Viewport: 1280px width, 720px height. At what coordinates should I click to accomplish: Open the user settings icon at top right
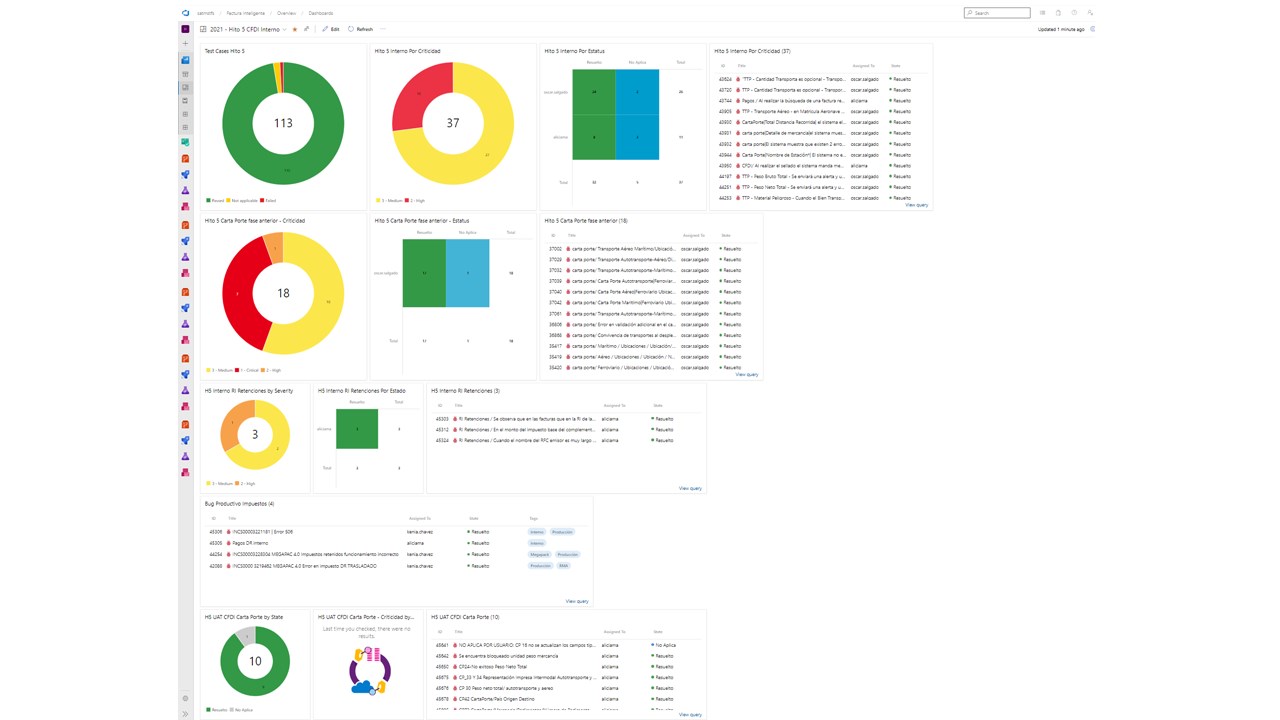click(x=1090, y=13)
